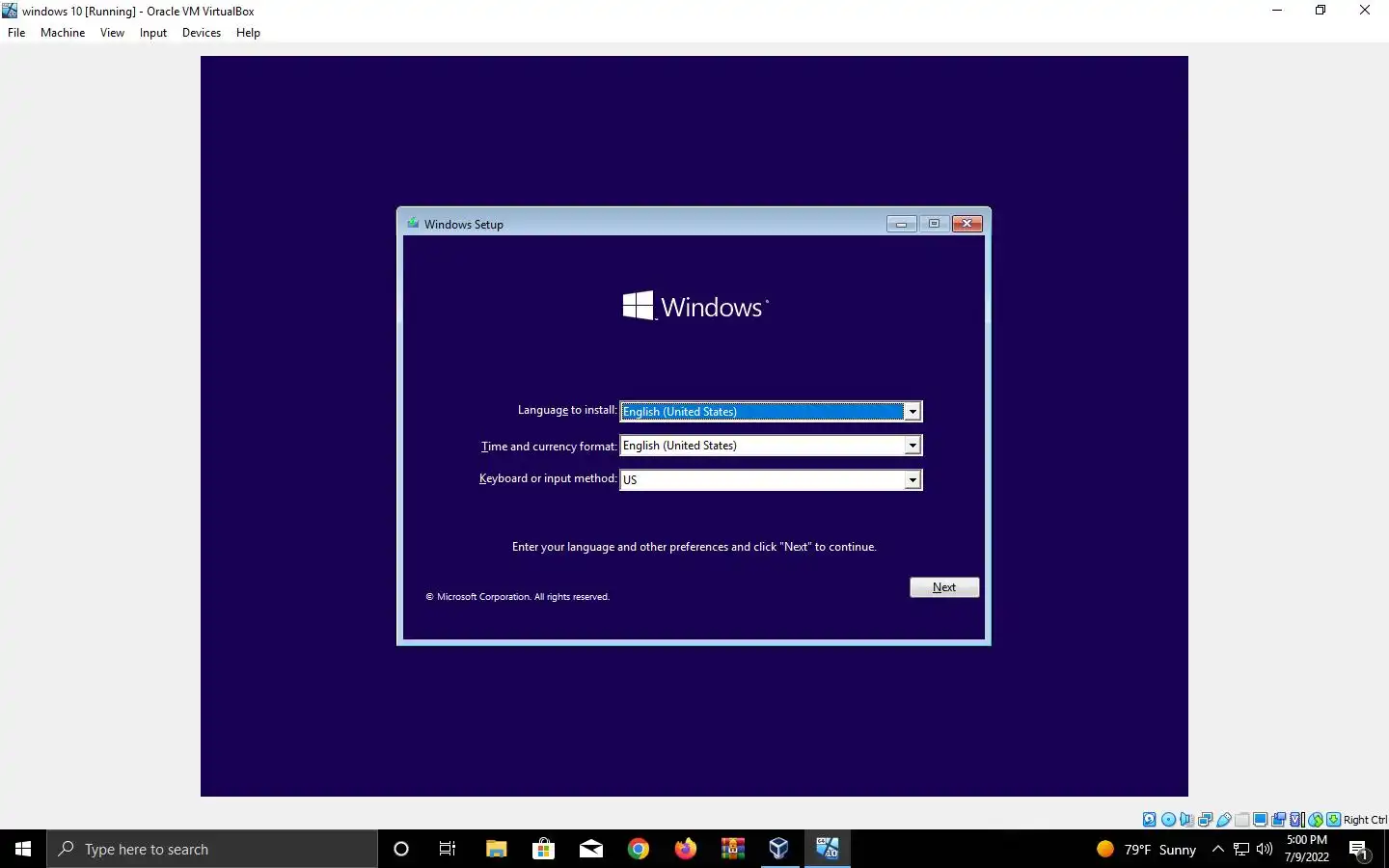Open notification center in system tray
The width and height of the screenshot is (1389, 868).
(1359, 850)
